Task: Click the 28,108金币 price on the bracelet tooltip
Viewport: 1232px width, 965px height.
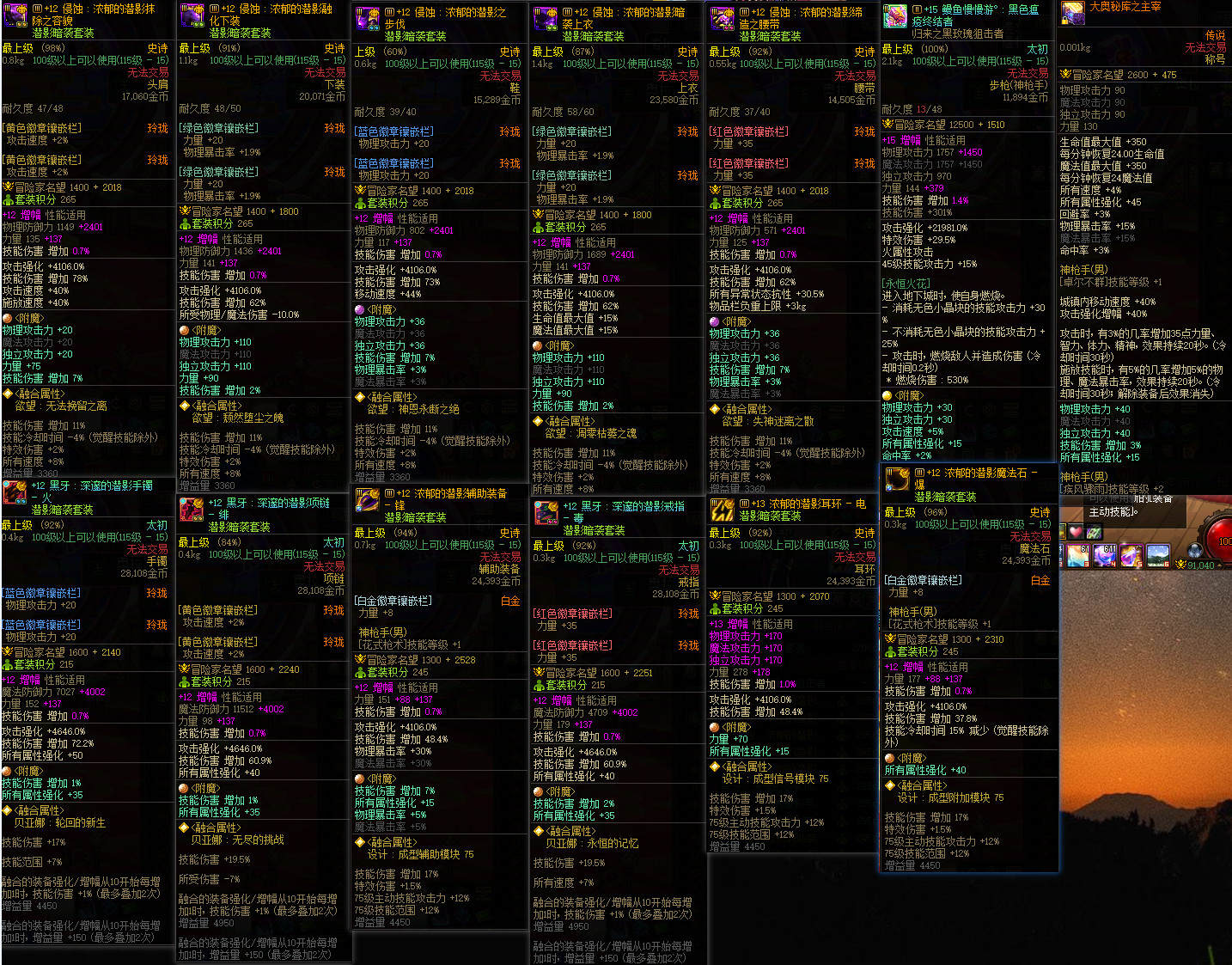Action: tap(144, 574)
